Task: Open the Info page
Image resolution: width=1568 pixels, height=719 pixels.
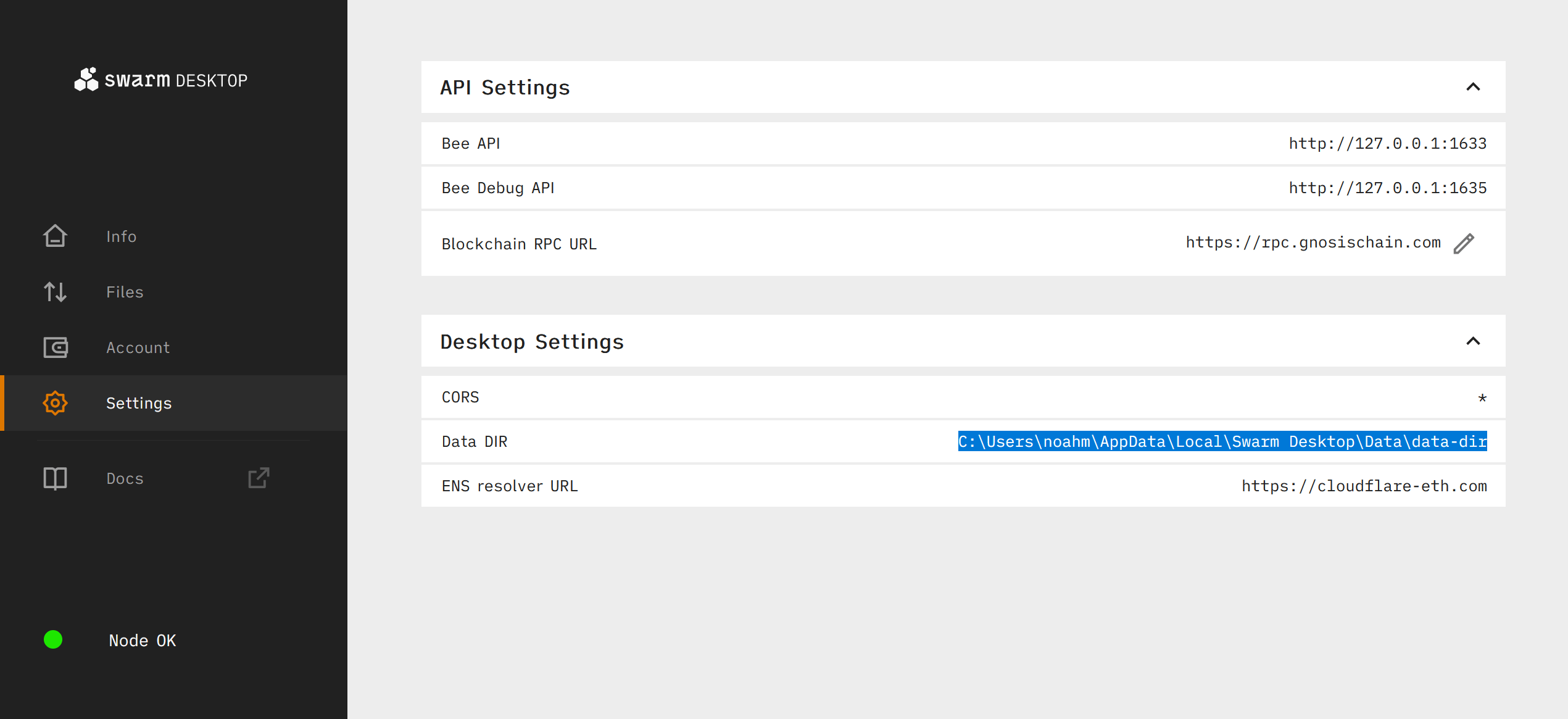Action: point(121,236)
